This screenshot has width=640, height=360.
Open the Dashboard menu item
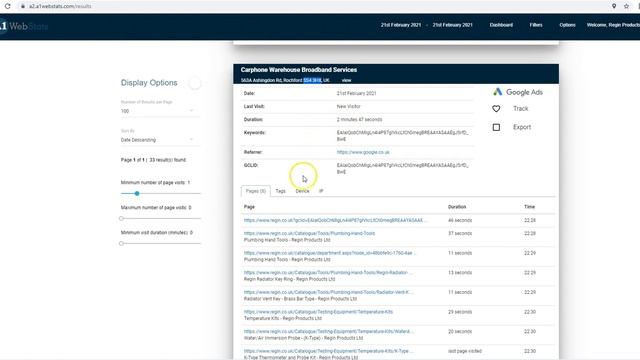click(501, 25)
